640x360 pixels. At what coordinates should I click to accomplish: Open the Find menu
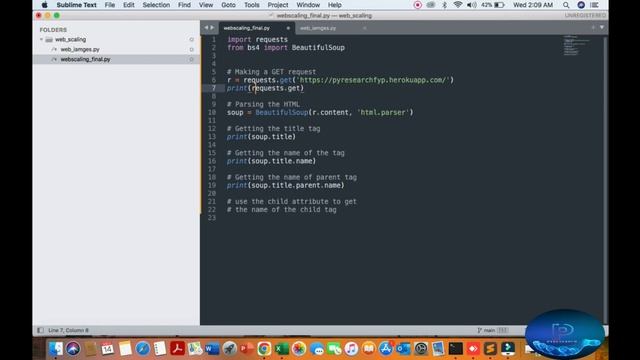click(x=184, y=5)
